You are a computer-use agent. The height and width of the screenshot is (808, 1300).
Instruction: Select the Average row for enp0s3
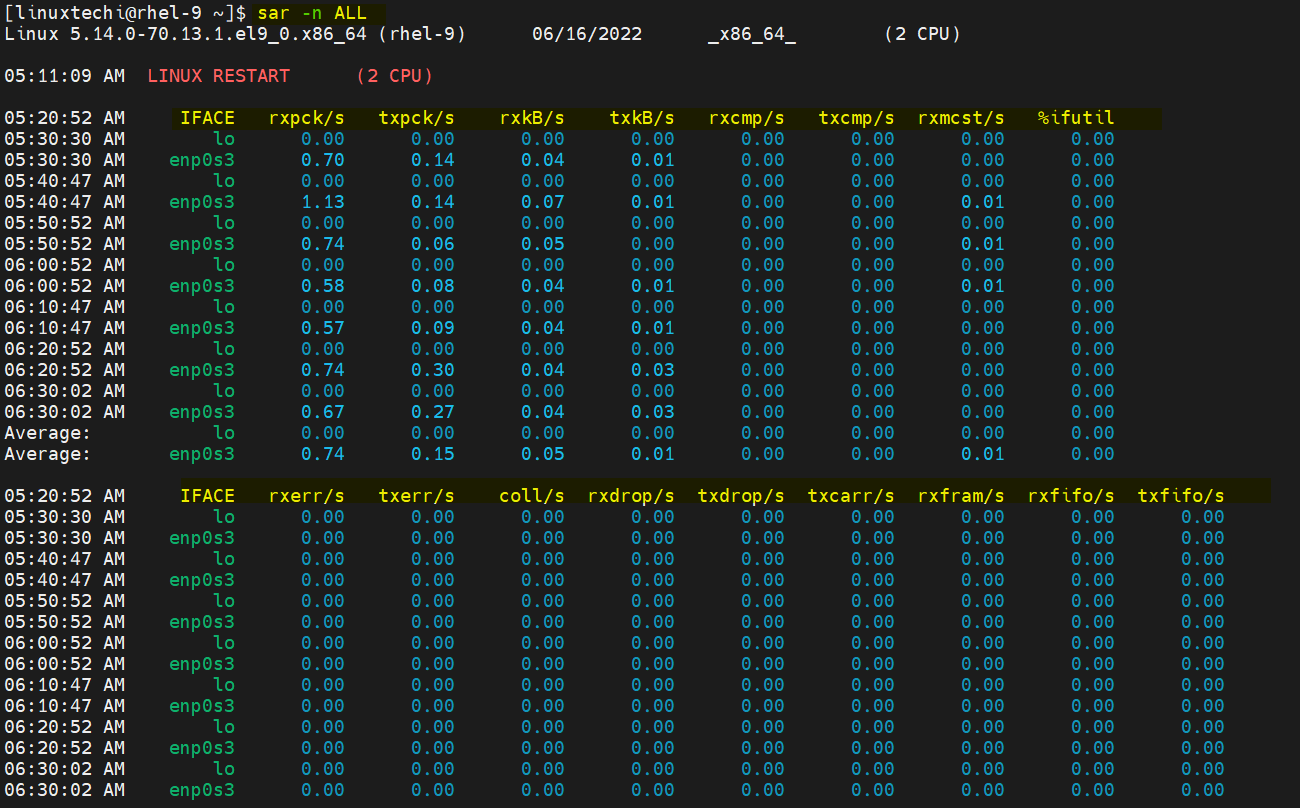(202, 453)
